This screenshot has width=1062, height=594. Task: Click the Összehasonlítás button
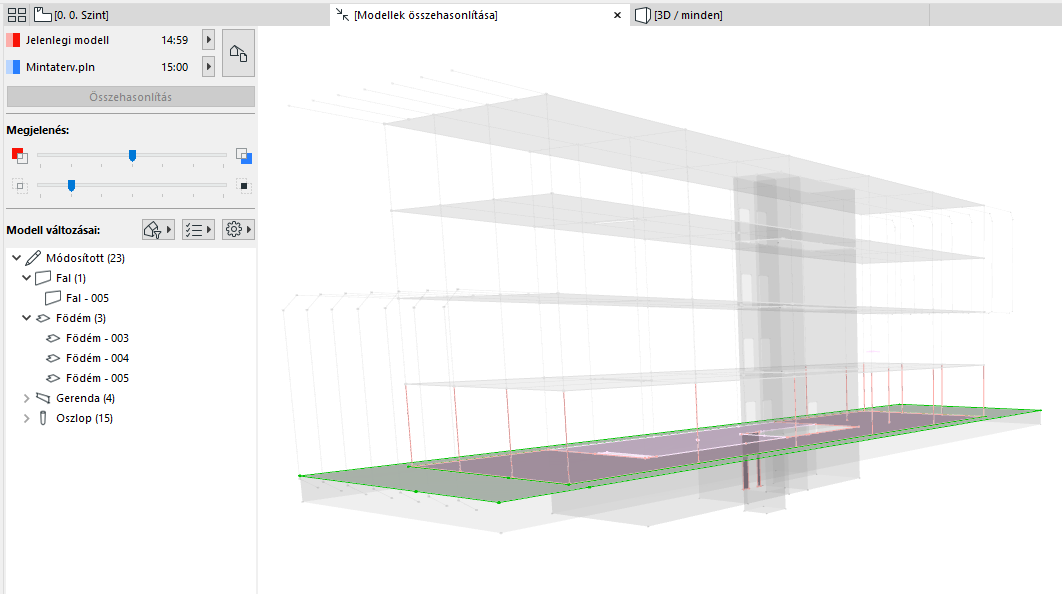(131, 97)
